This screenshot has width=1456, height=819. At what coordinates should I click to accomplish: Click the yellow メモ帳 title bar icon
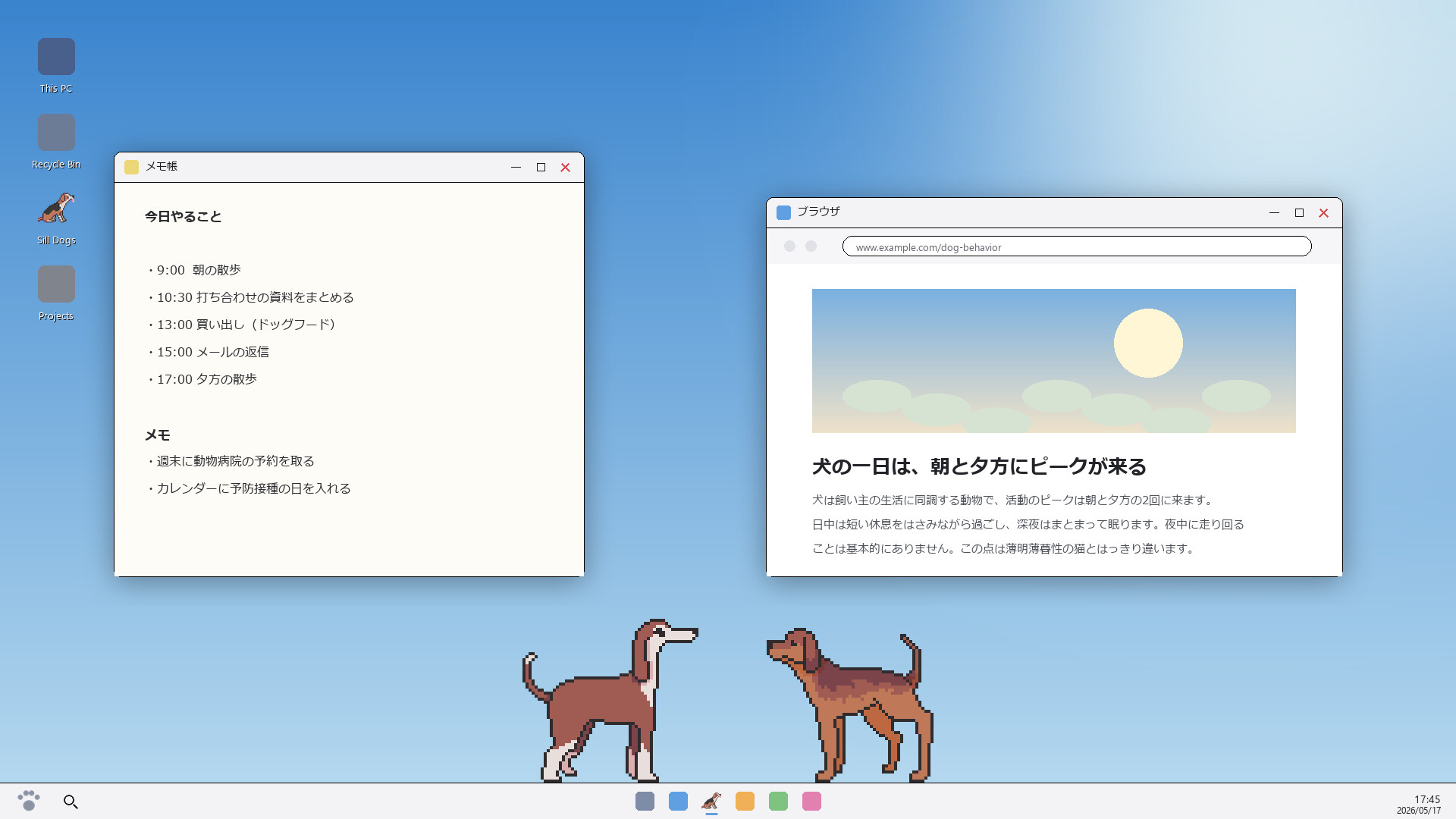click(131, 167)
